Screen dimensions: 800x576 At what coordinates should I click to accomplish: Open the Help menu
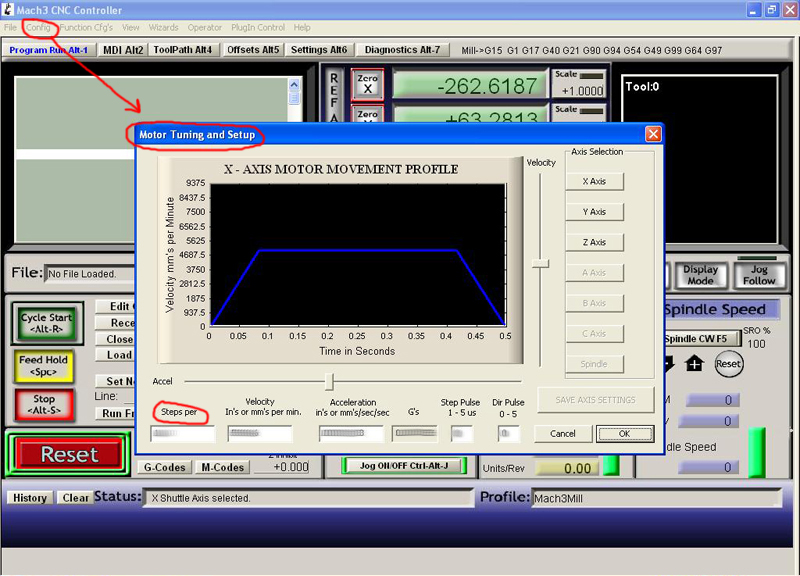coord(302,28)
